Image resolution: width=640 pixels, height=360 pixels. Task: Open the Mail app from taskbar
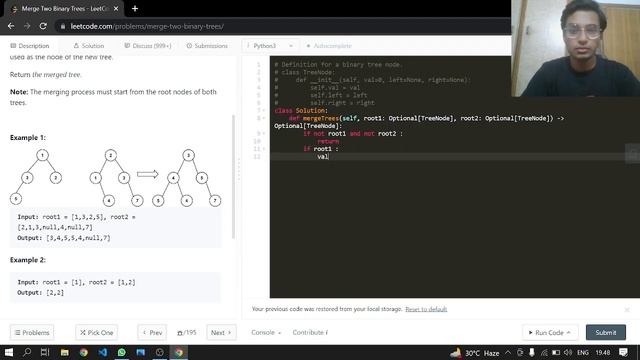141,352
